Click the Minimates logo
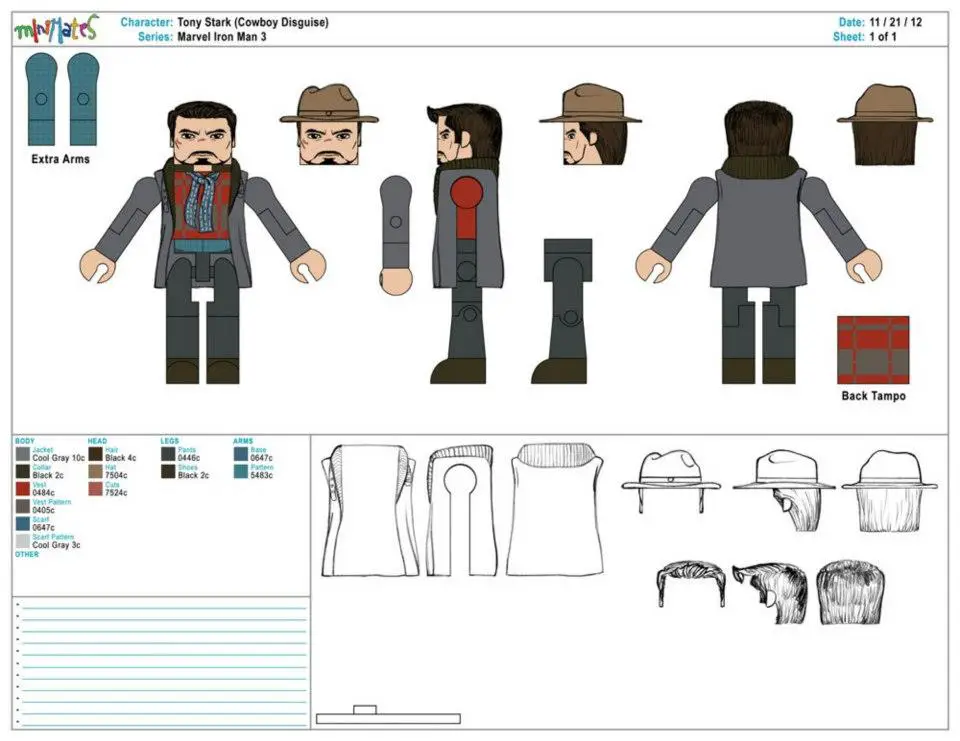 56,28
